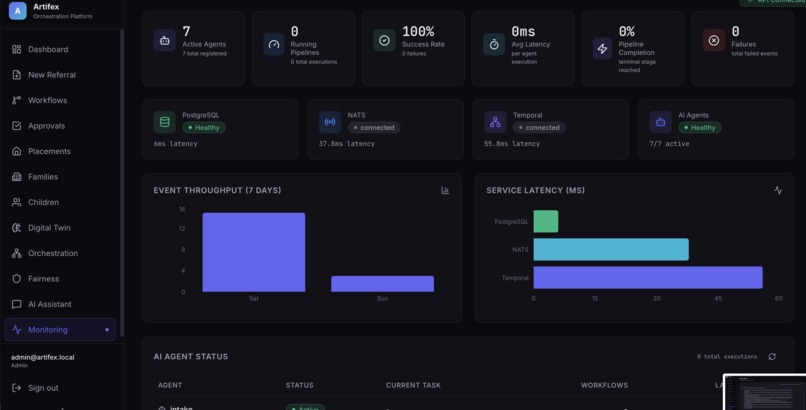Click the PostgreSQL database icon

pos(164,122)
